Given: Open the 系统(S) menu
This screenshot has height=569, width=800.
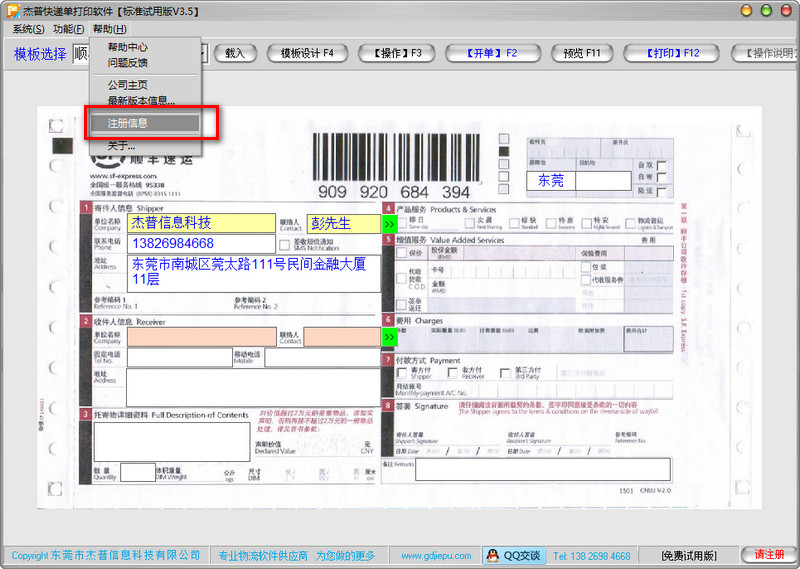Looking at the screenshot, I should pyautogui.click(x=28, y=29).
